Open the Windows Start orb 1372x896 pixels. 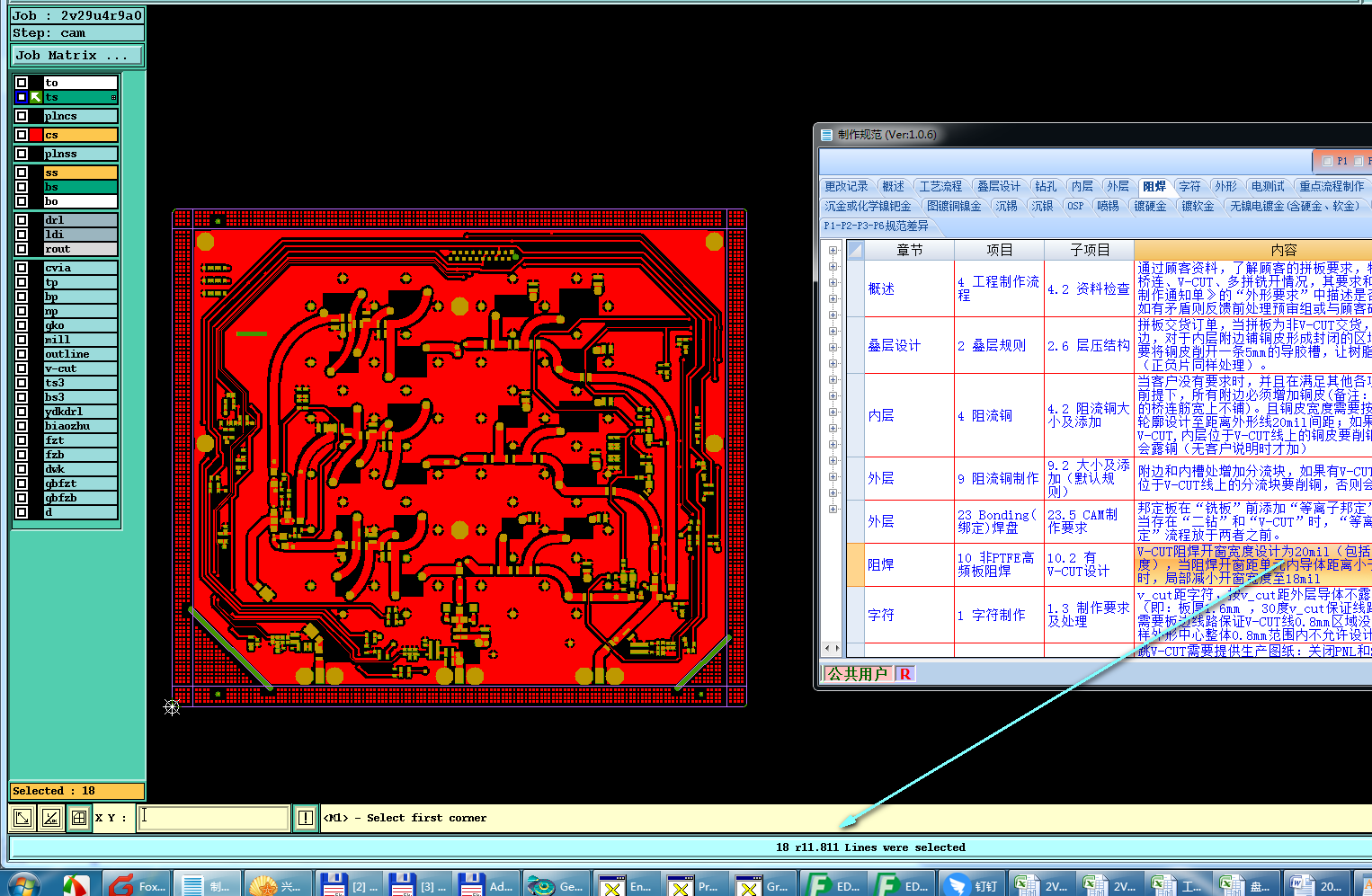tap(22, 885)
